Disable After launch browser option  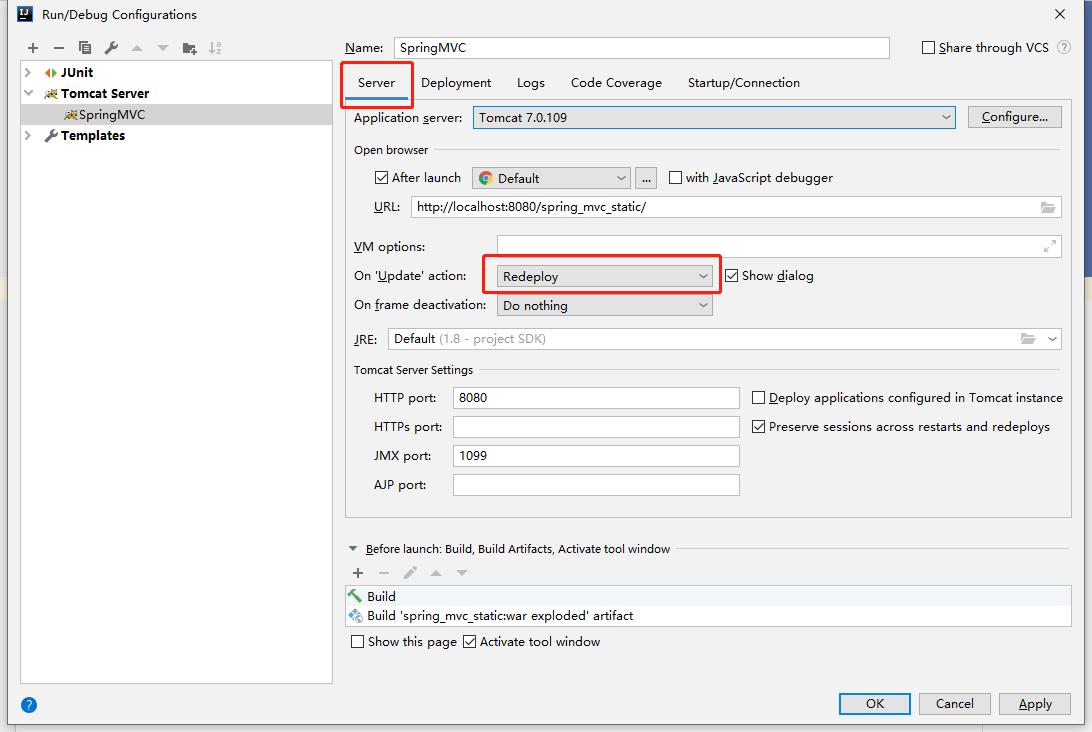tap(381, 178)
